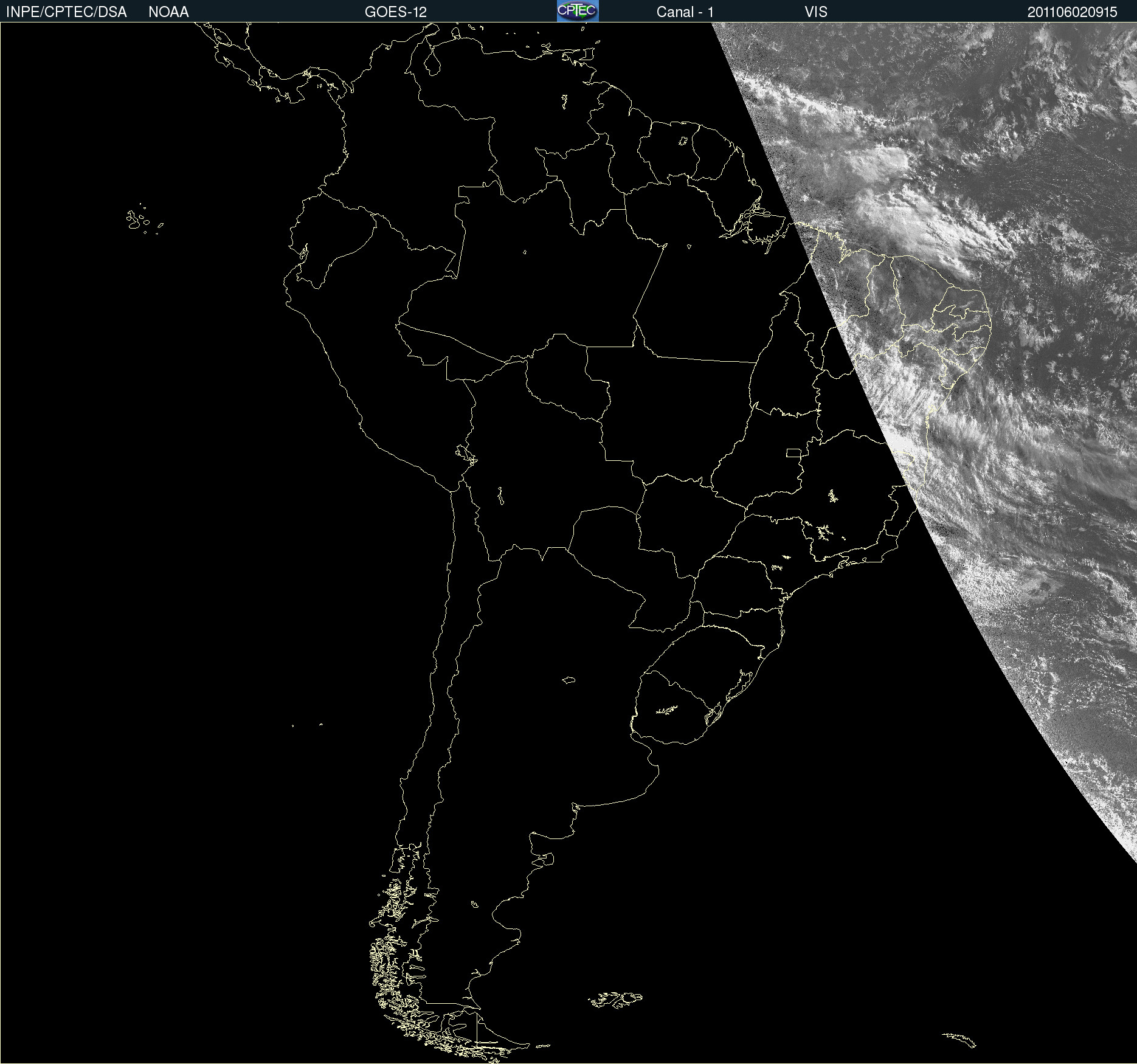Click the VIS channel type label
Screen dimensions: 1137x1064
point(816,12)
